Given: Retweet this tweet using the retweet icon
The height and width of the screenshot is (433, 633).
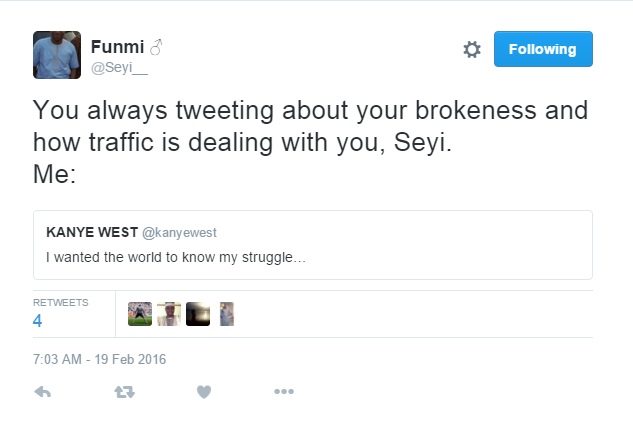Looking at the screenshot, I should point(123,392).
